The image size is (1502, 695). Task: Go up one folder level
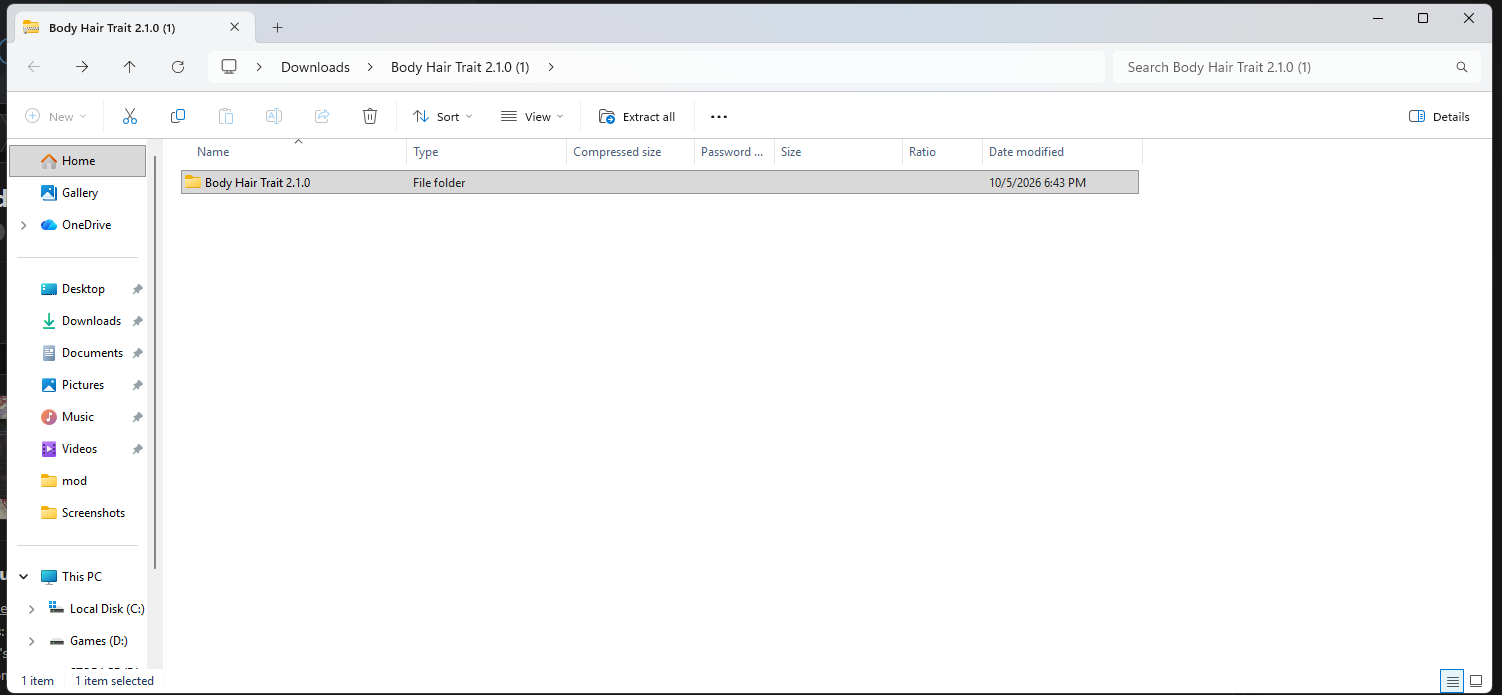tap(130, 67)
